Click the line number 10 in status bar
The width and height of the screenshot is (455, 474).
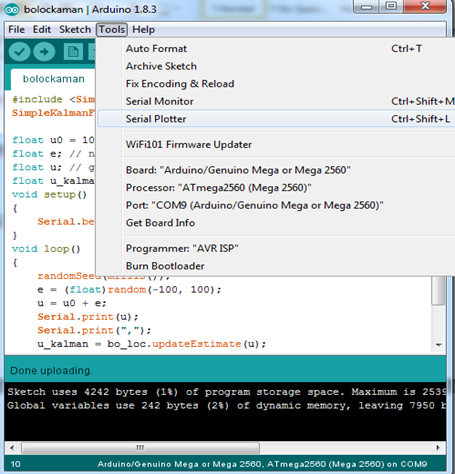15,464
